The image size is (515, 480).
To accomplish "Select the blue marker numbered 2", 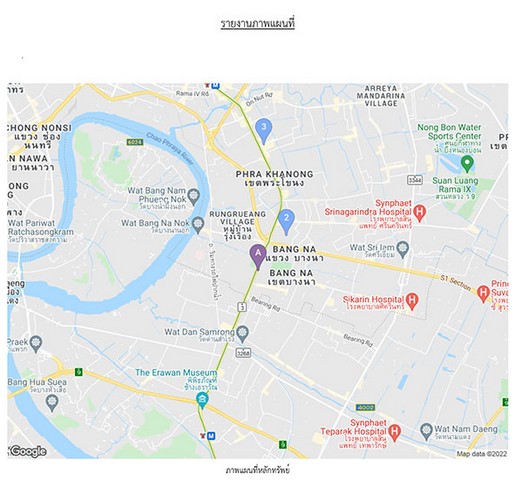I will coord(286,222).
